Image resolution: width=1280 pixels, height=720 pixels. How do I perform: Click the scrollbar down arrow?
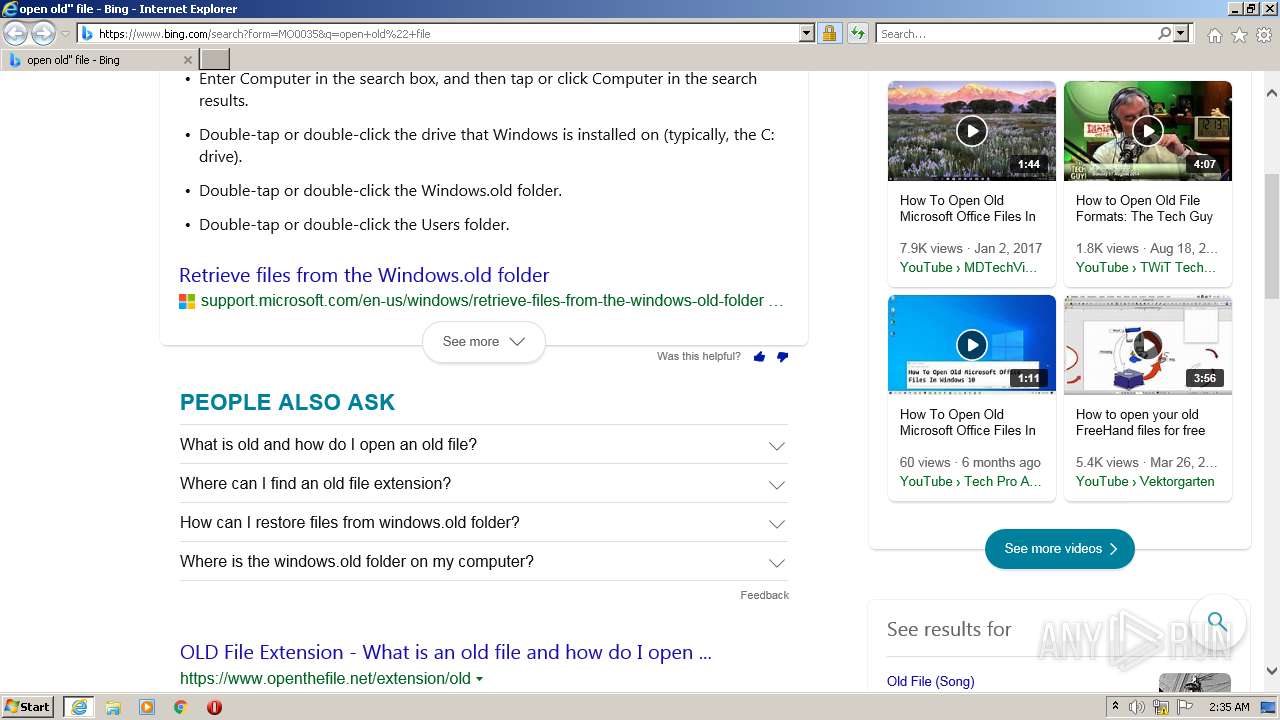click(1272, 672)
